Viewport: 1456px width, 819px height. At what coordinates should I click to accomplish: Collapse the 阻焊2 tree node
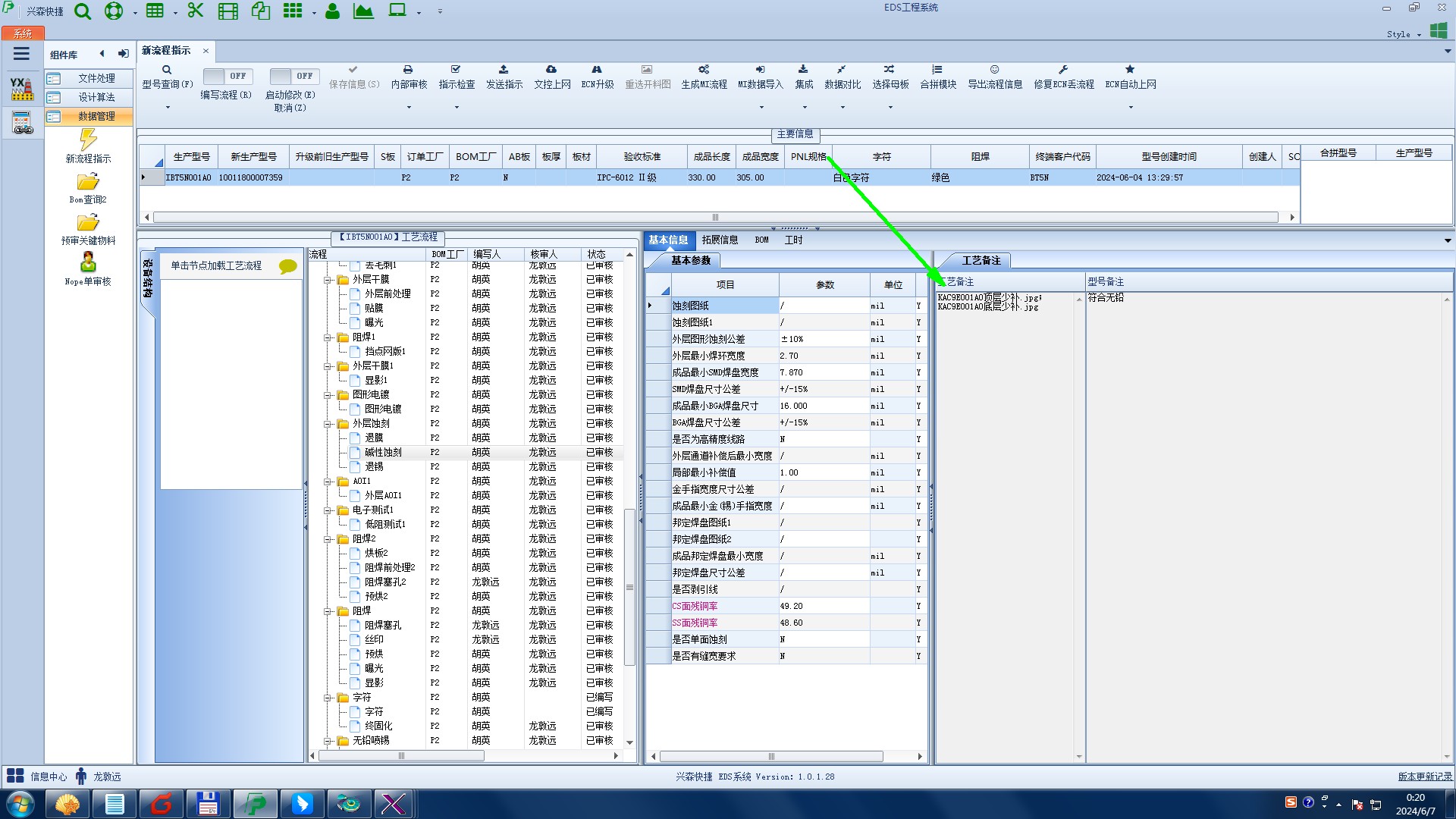[328, 539]
